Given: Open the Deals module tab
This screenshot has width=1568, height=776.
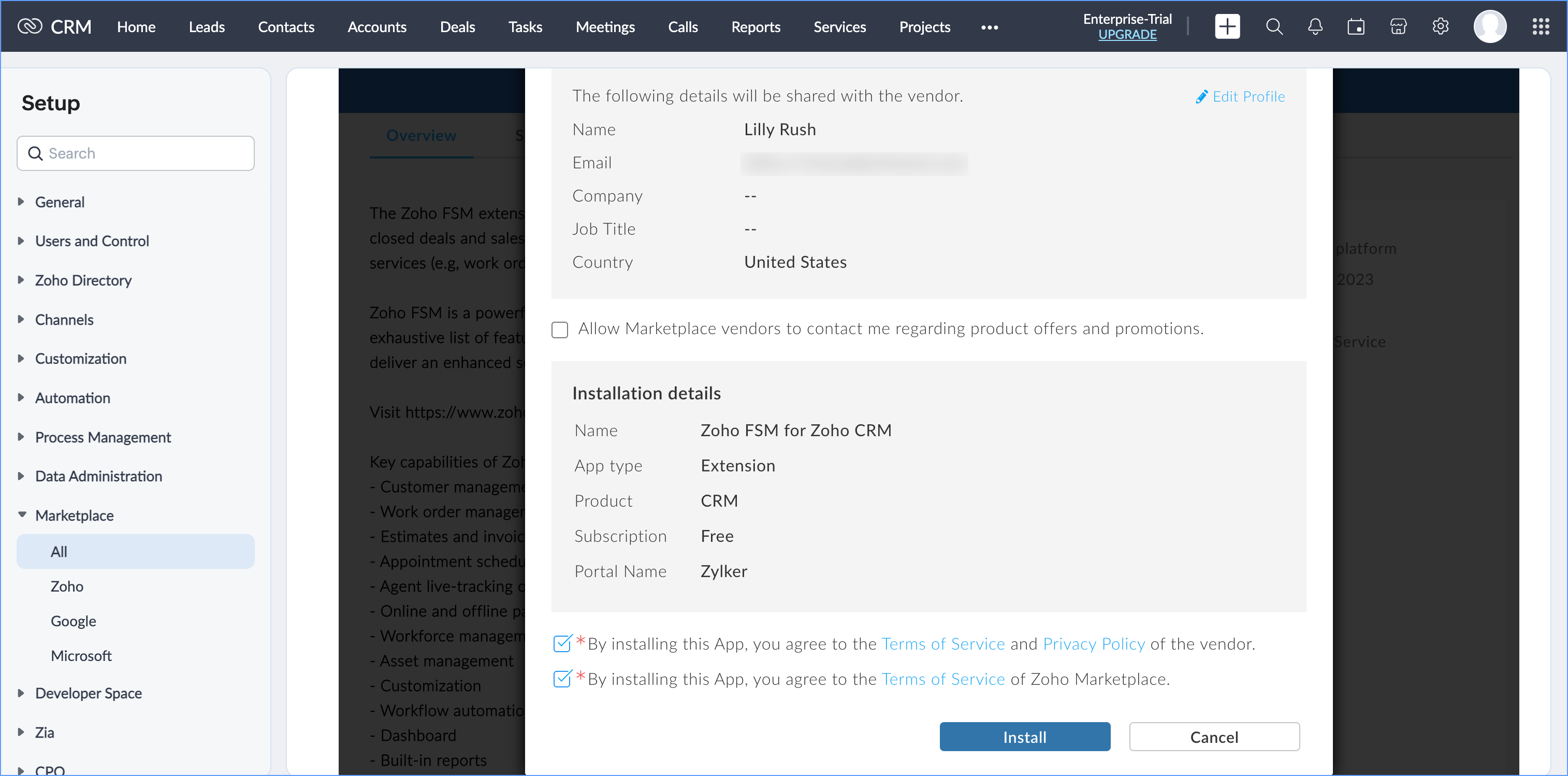Looking at the screenshot, I should tap(457, 27).
